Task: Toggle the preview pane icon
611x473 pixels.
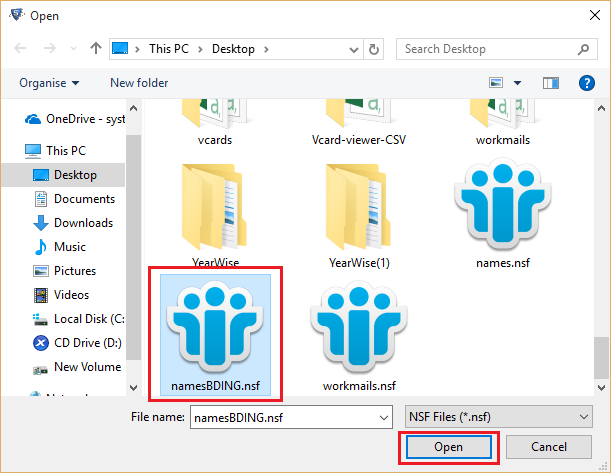Action: click(x=551, y=83)
